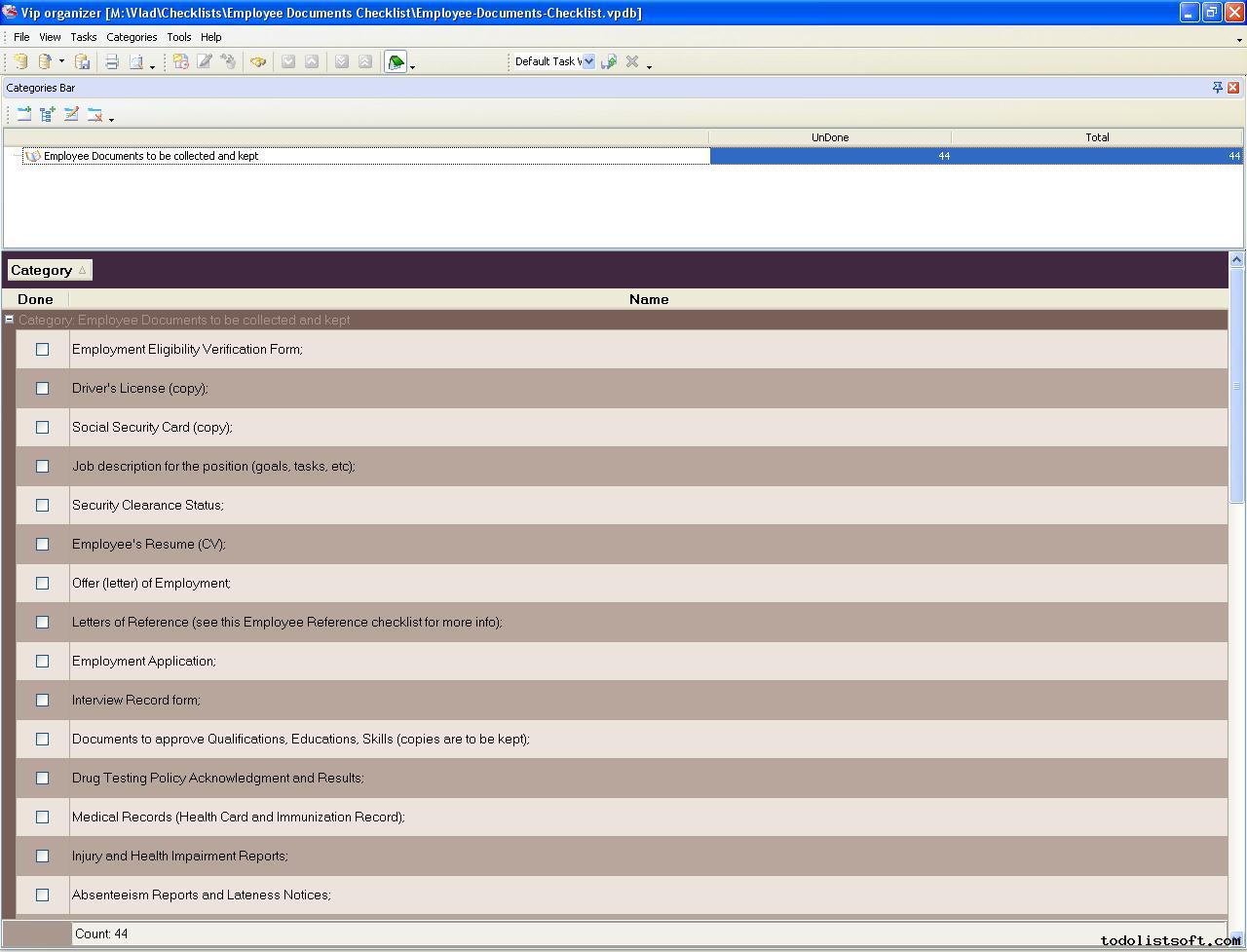Click the Edit Category icon in Categories Bar
This screenshot has height=952, width=1247.
(x=71, y=114)
